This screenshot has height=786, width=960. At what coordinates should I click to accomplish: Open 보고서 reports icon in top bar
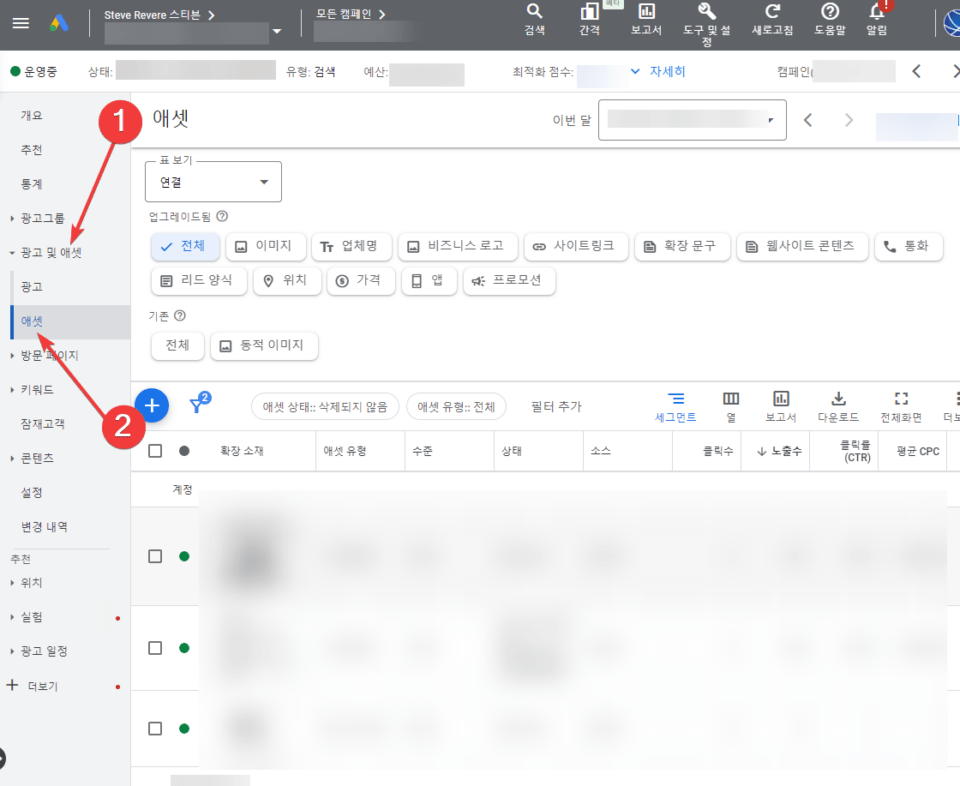pos(646,12)
